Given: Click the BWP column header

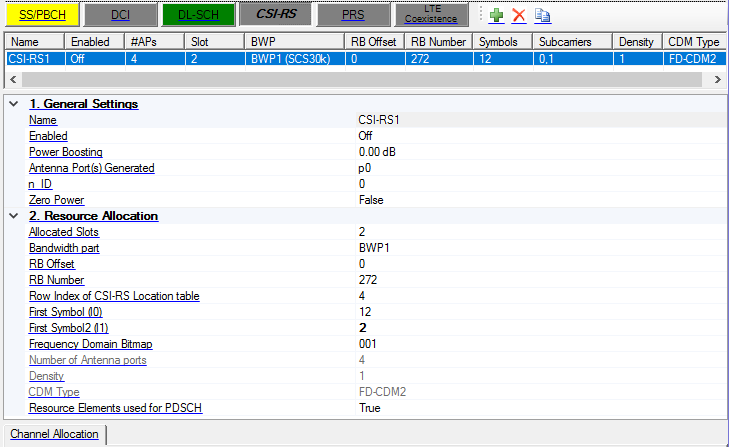Looking at the screenshot, I should [x=295, y=42].
